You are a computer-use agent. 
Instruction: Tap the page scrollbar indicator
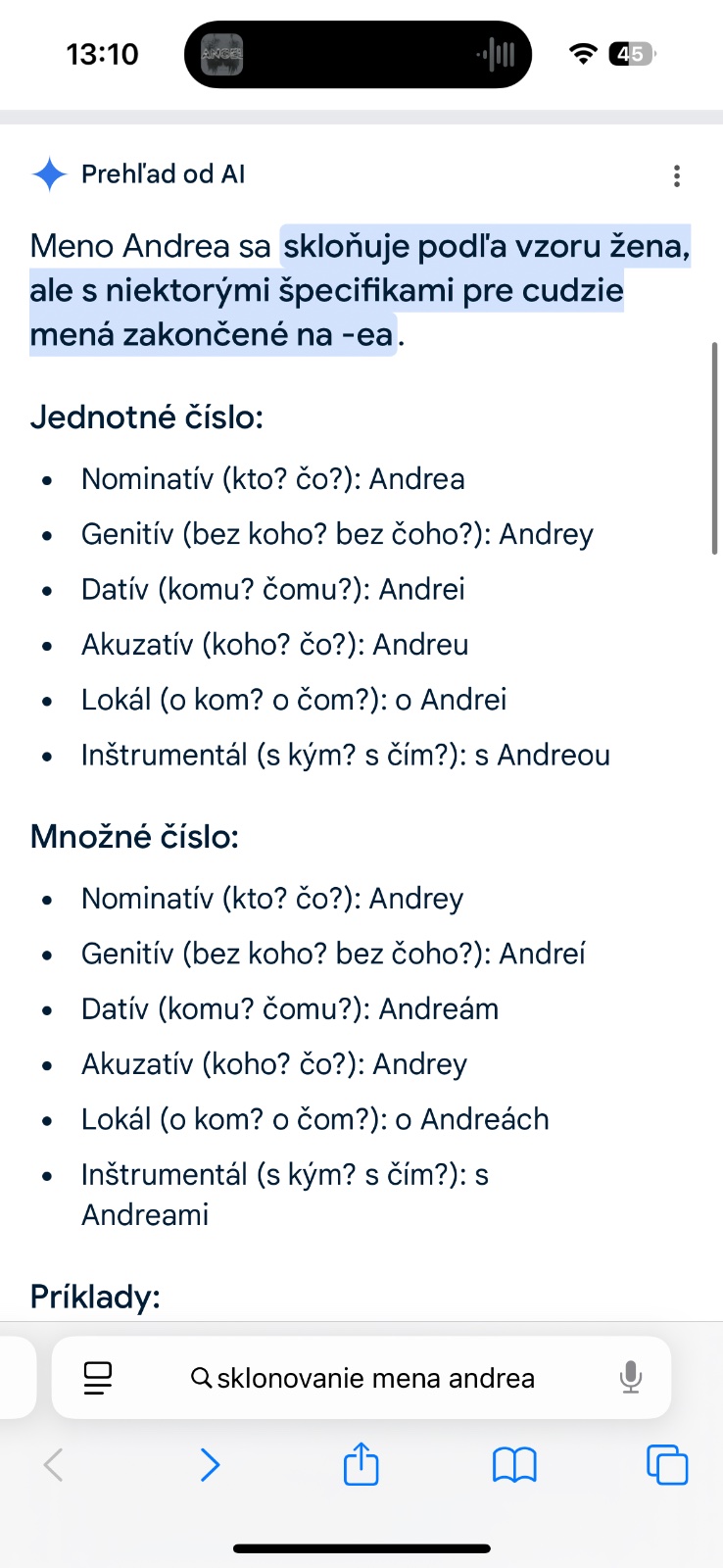(x=715, y=448)
